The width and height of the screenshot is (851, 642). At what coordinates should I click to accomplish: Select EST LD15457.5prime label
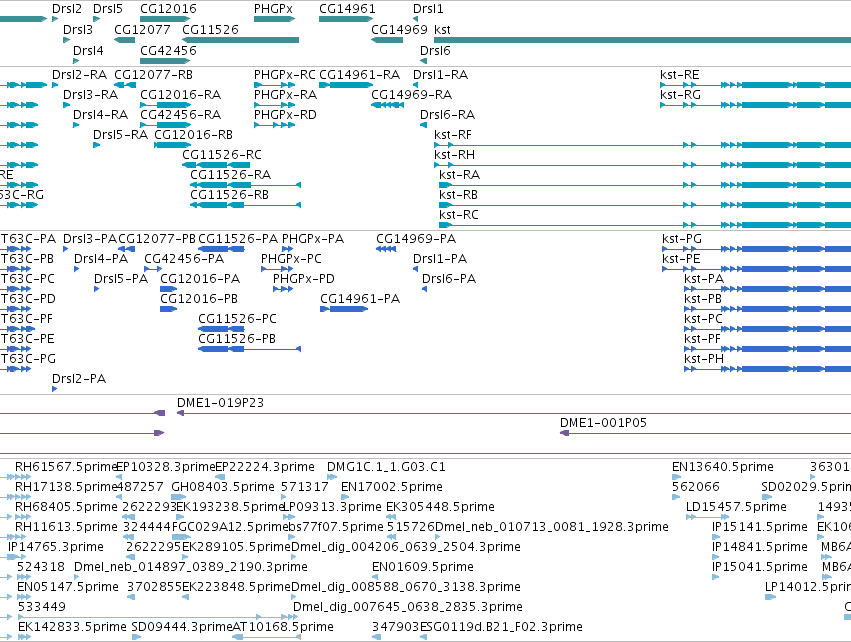pyautogui.click(x=736, y=507)
